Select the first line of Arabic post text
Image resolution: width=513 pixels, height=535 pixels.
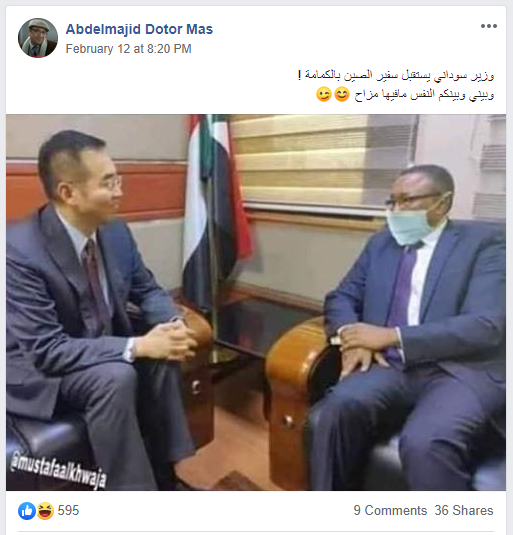pos(396,75)
